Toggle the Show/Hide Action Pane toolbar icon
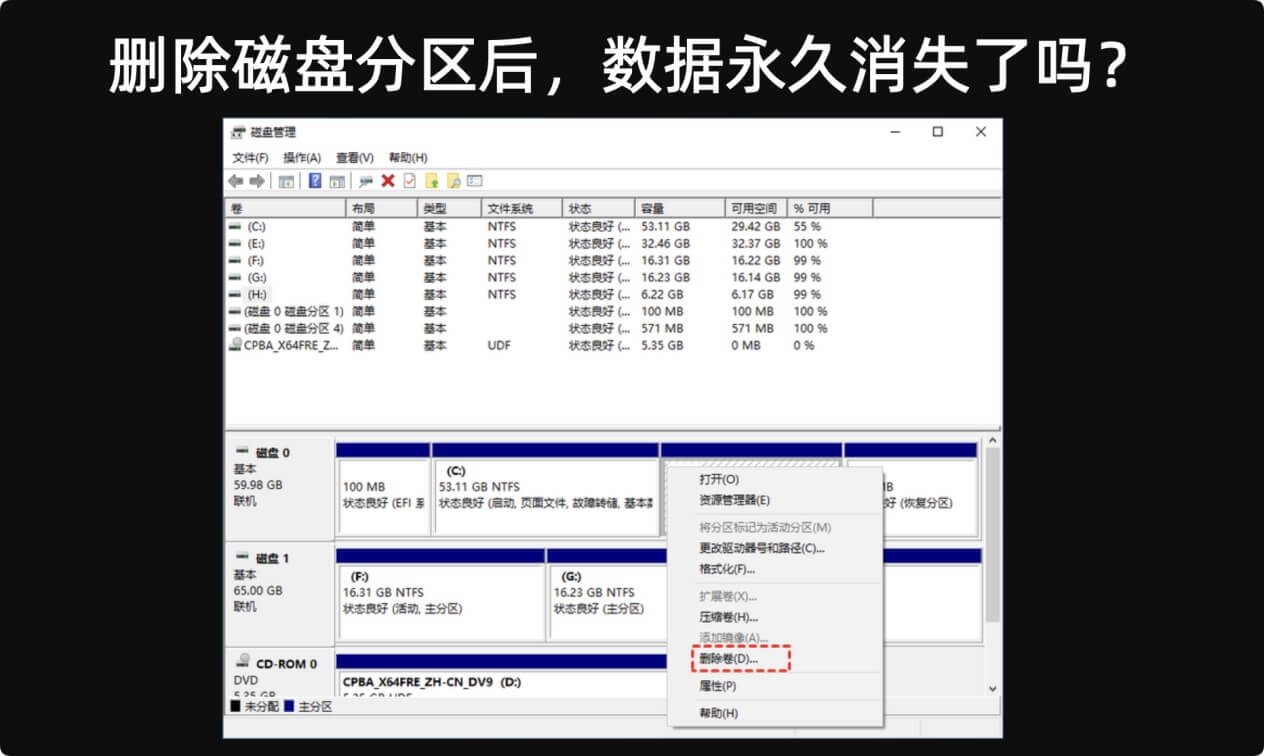Screen dimensions: 1264x756 tap(338, 181)
